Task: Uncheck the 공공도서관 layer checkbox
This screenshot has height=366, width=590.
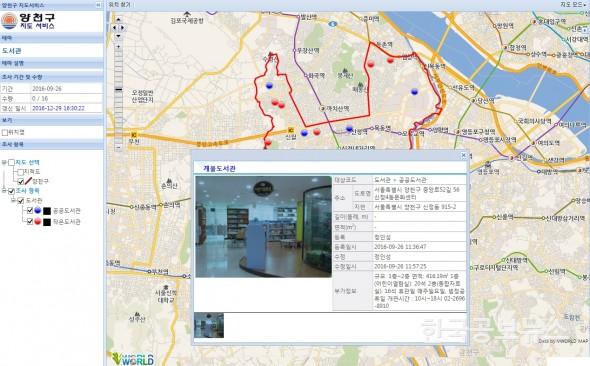Action: (30, 211)
